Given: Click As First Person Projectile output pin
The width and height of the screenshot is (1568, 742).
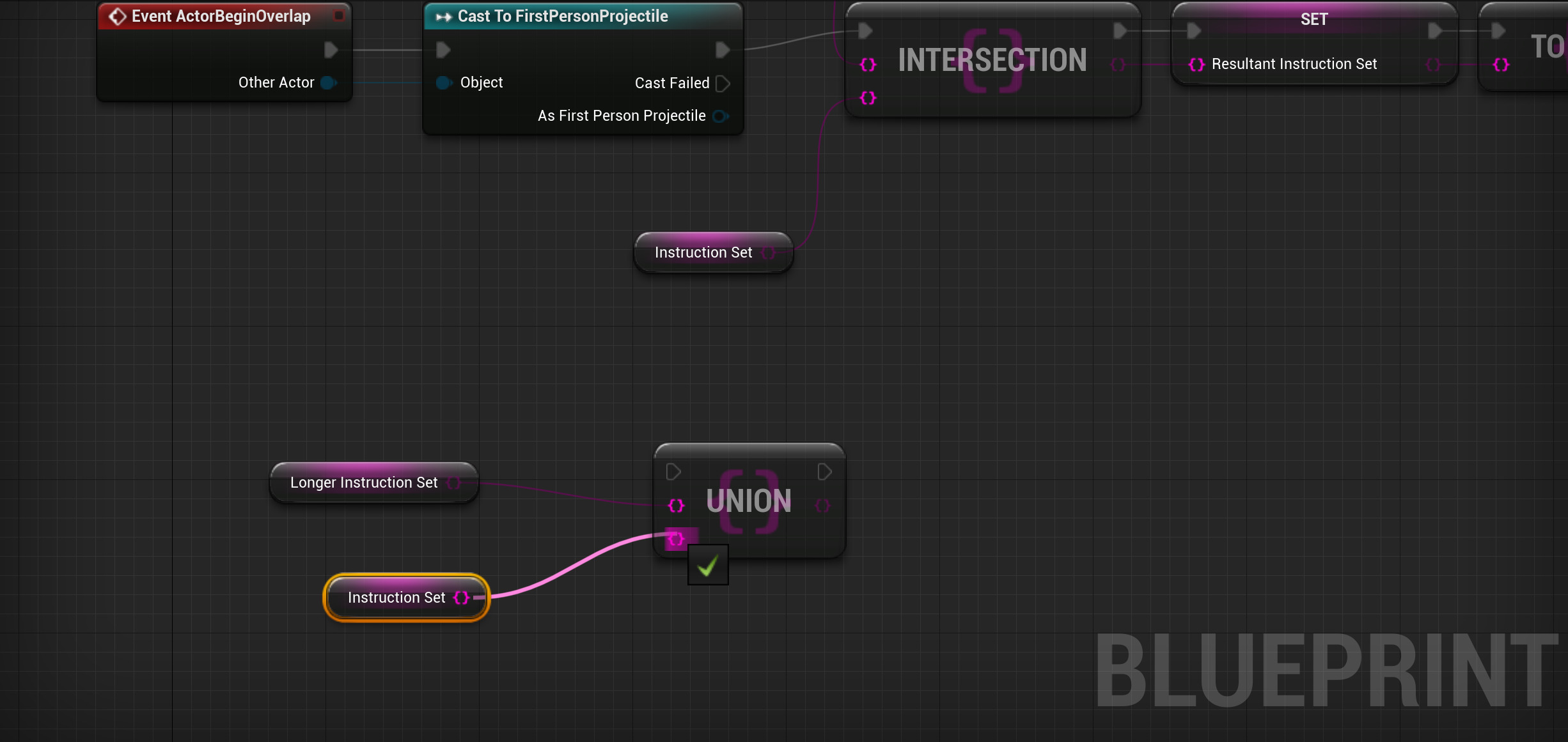Looking at the screenshot, I should coord(720,116).
